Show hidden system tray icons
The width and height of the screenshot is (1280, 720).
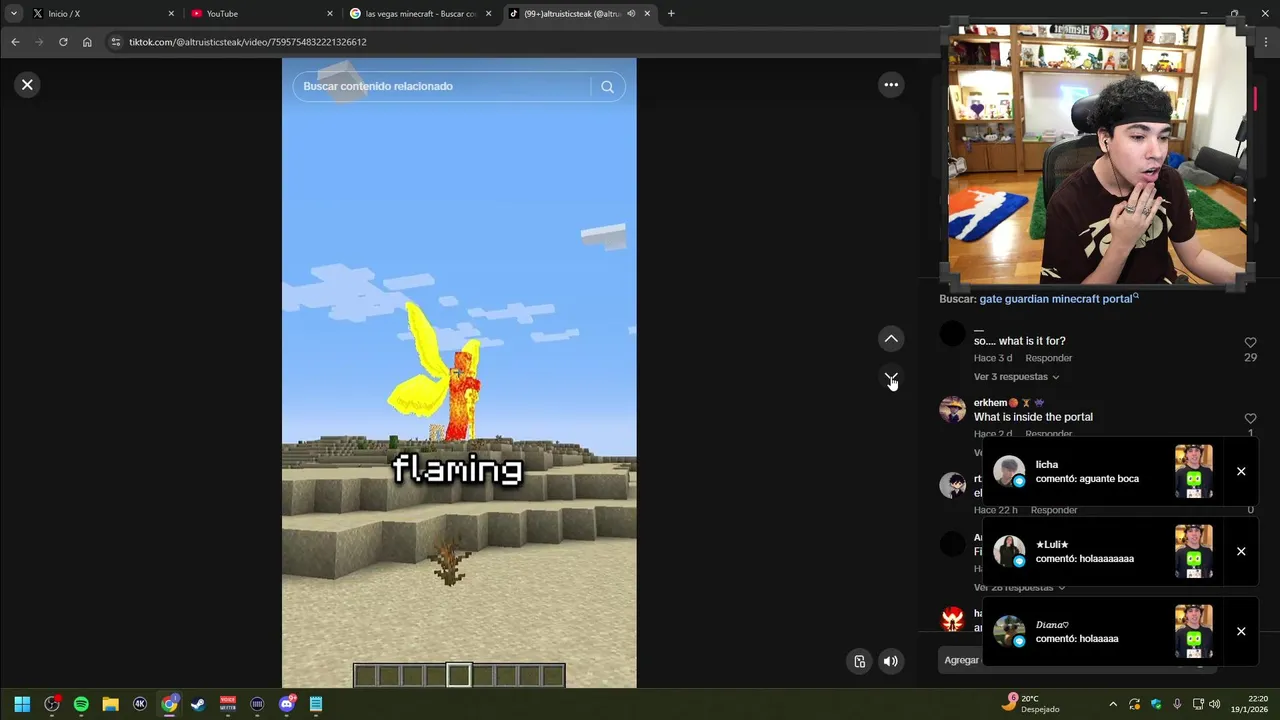(1113, 704)
